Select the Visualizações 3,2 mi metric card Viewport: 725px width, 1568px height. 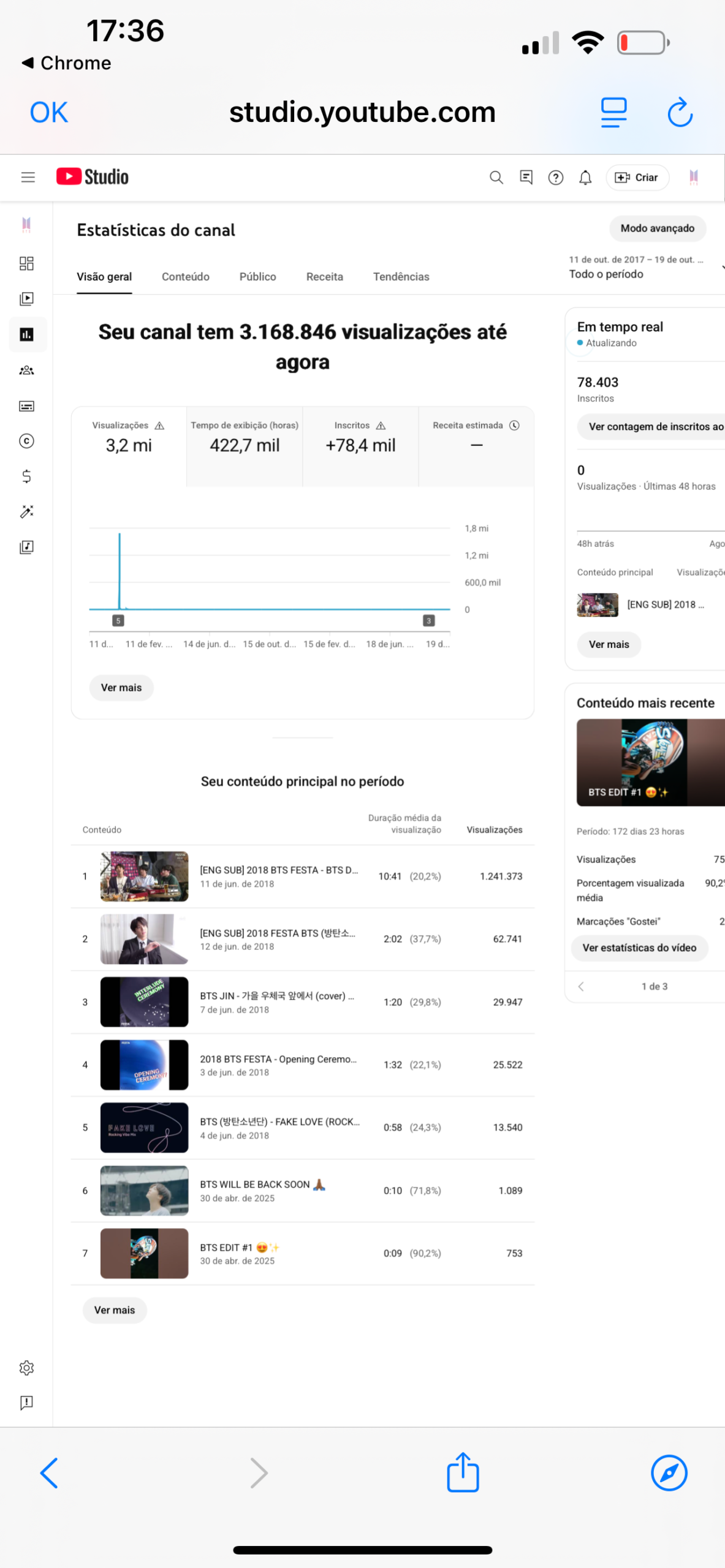click(x=129, y=447)
